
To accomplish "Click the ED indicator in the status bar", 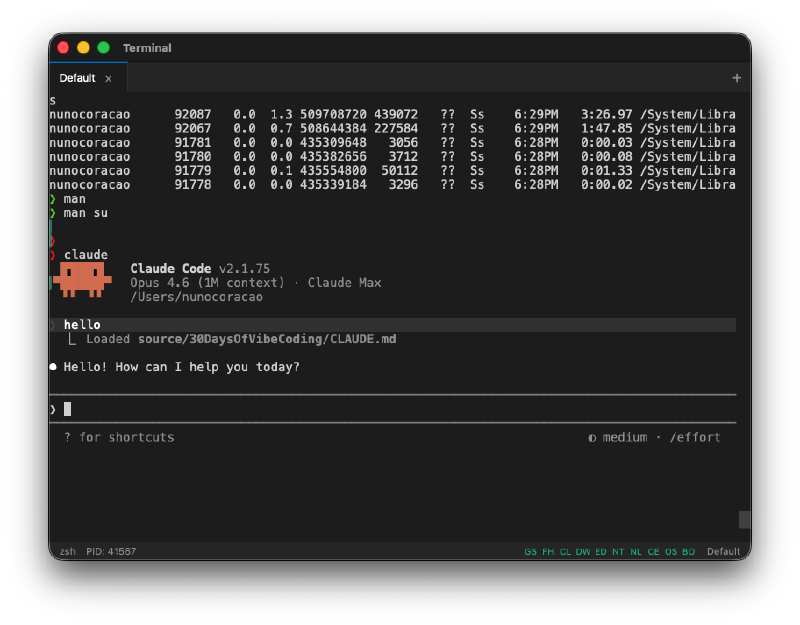I will pyautogui.click(x=601, y=552).
